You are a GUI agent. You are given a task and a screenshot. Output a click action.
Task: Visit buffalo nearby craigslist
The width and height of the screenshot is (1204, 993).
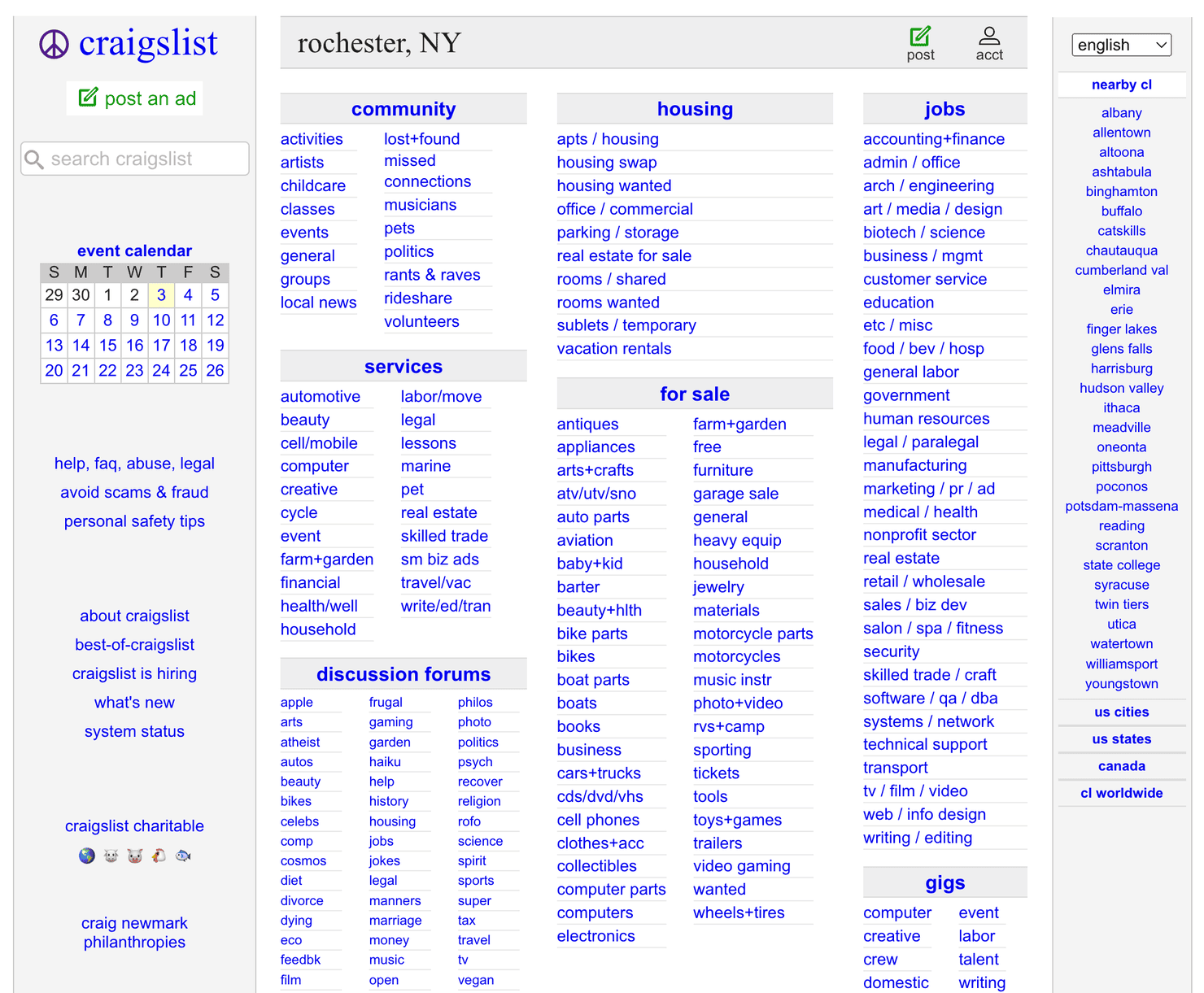pyautogui.click(x=1121, y=211)
